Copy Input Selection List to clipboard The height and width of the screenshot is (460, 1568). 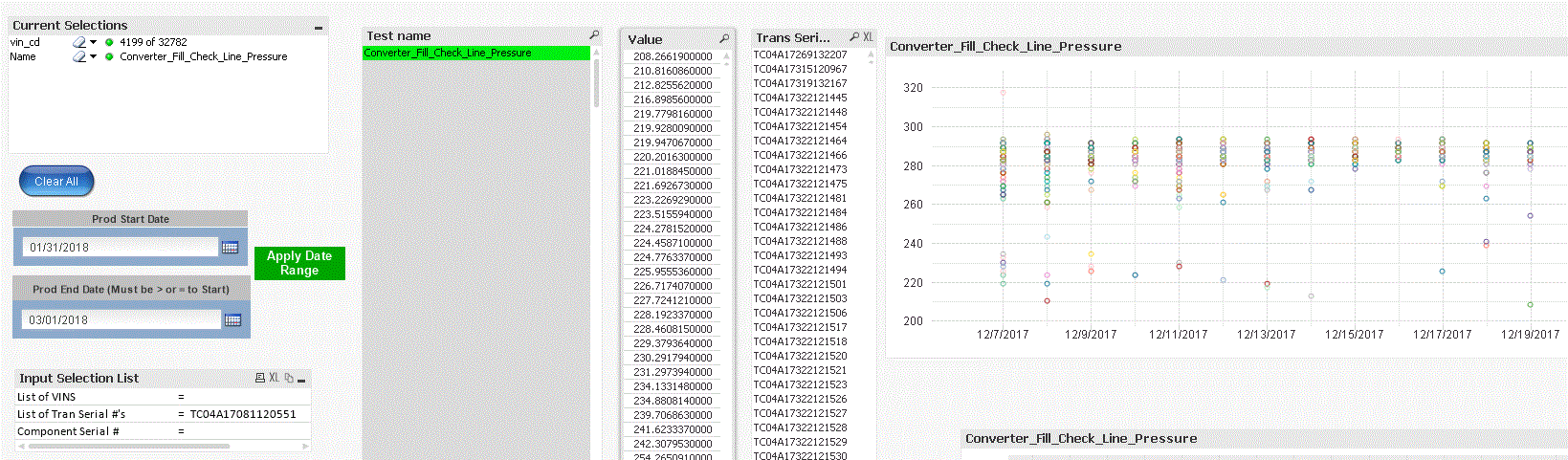(x=289, y=378)
